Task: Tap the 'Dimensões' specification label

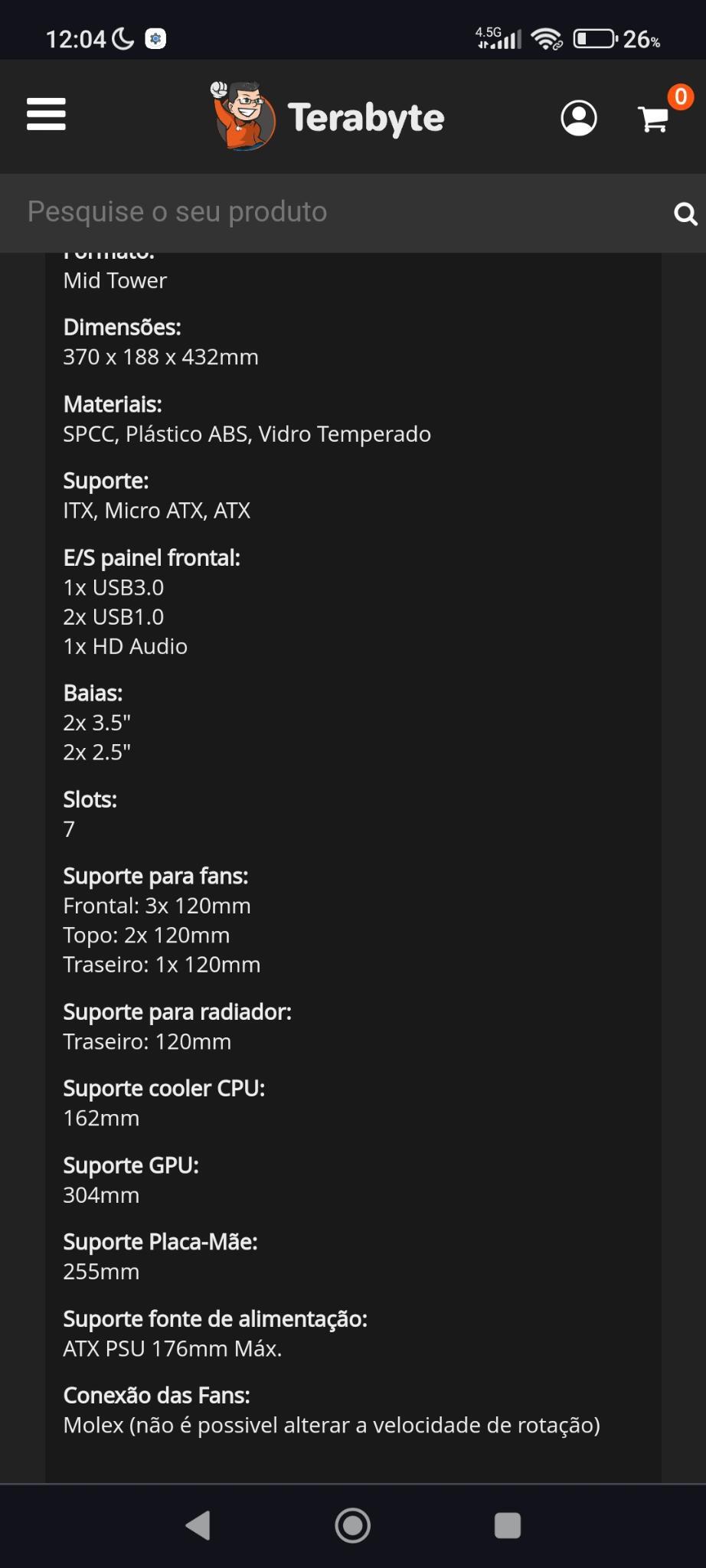Action: coord(123,327)
